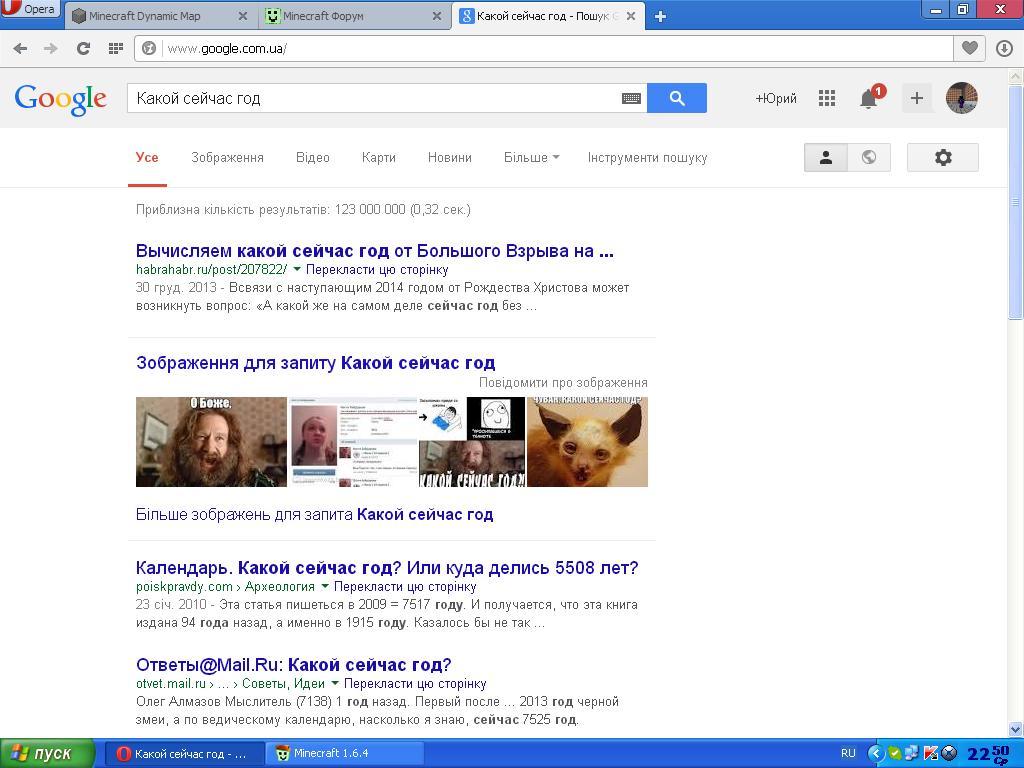
Task: Open a new browser tab with plus
Action: [x=660, y=17]
